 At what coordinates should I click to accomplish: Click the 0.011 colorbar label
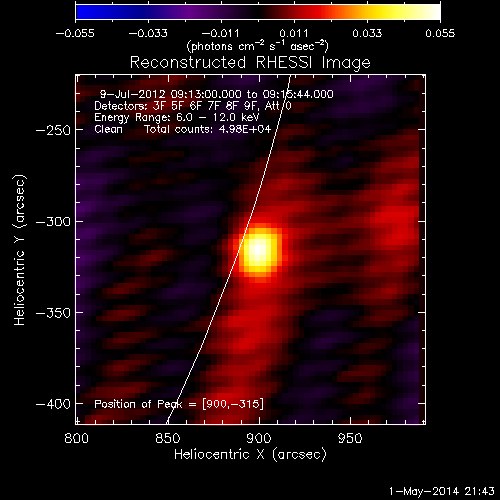click(294, 33)
